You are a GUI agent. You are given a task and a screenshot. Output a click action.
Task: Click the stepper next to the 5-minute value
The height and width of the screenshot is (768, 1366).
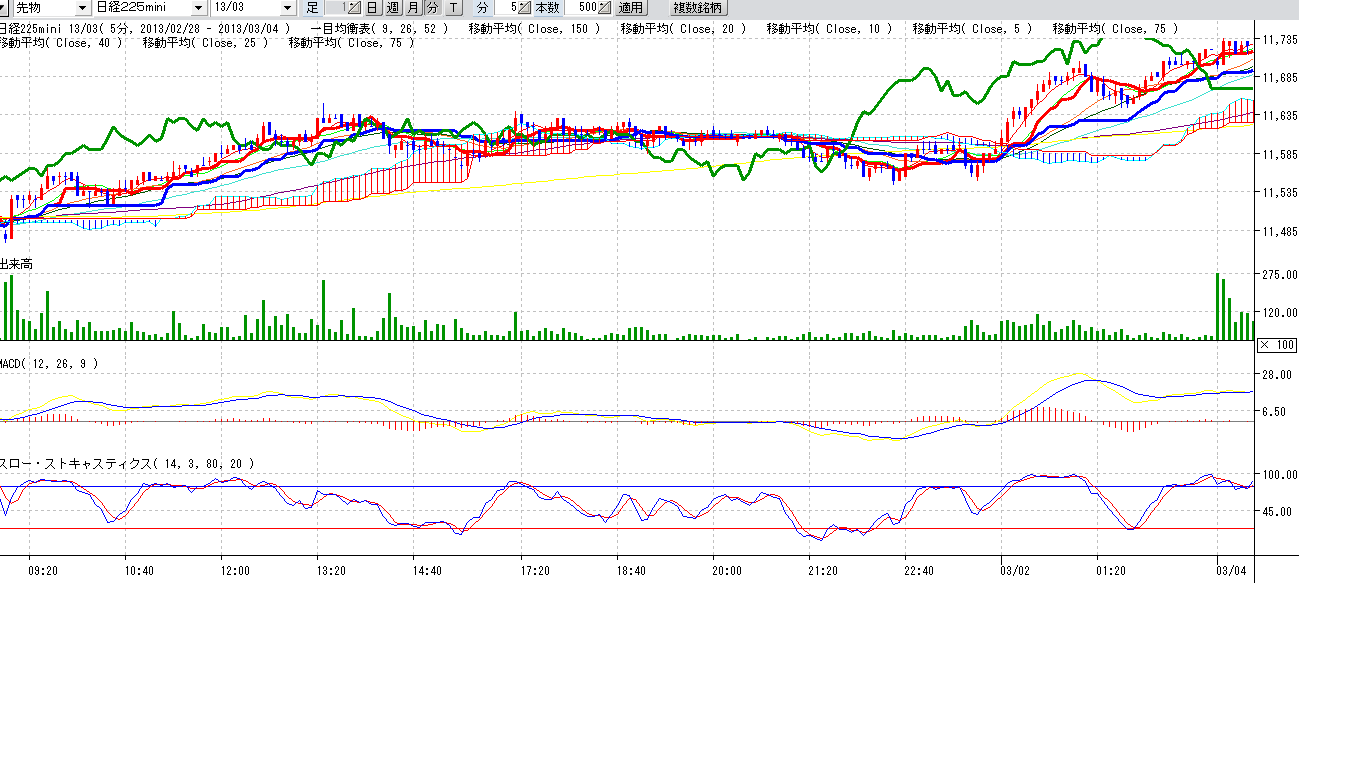523,8
